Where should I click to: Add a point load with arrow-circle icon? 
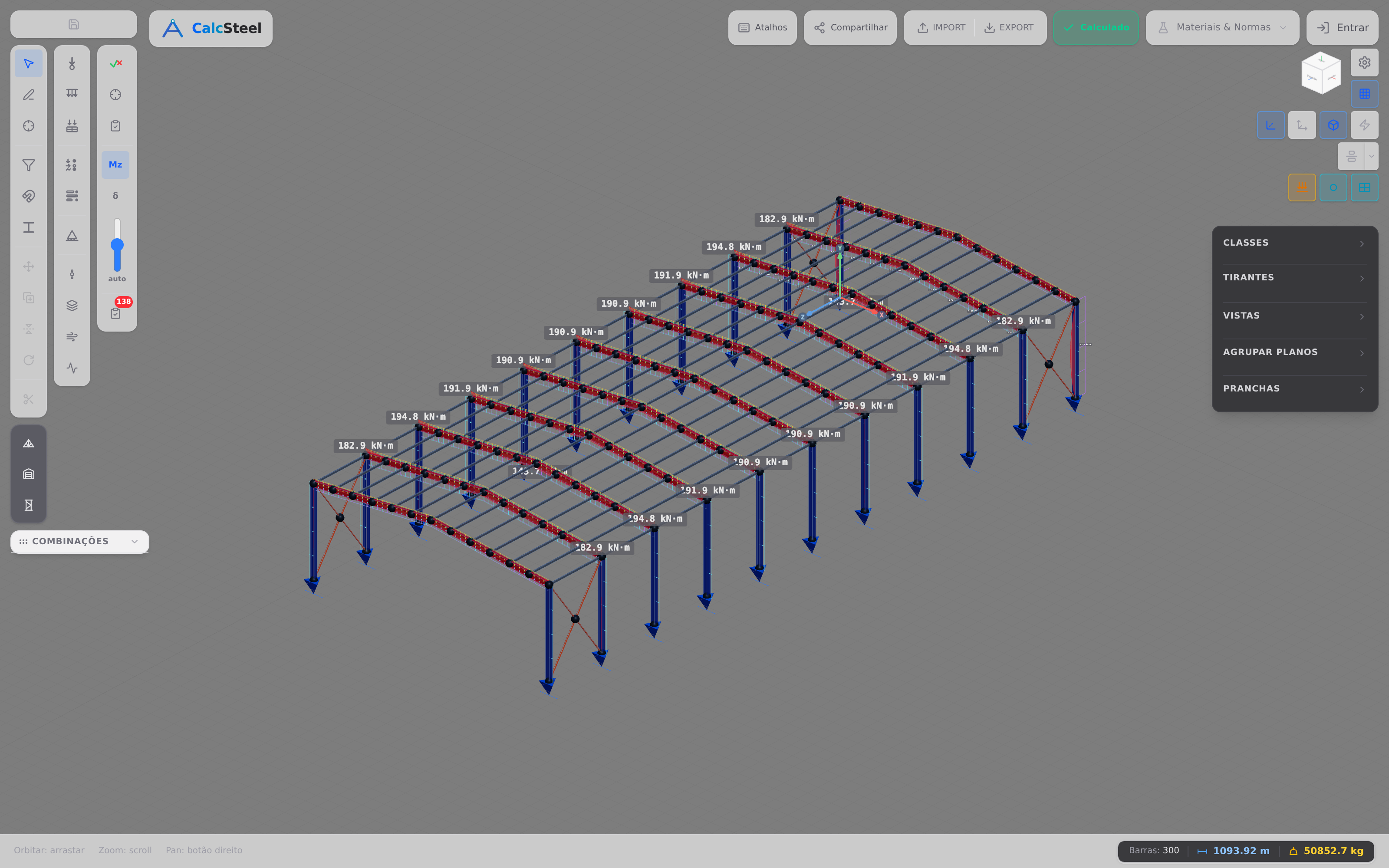pyautogui.click(x=72, y=64)
